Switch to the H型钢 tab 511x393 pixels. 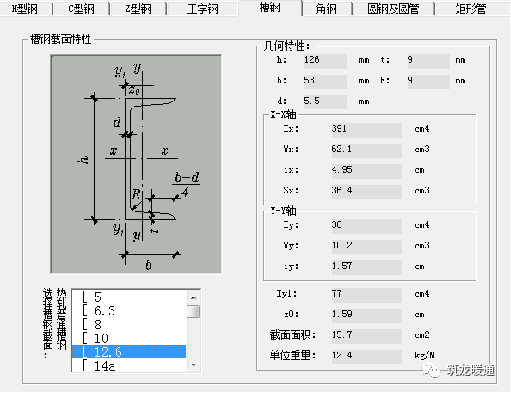click(x=25, y=8)
